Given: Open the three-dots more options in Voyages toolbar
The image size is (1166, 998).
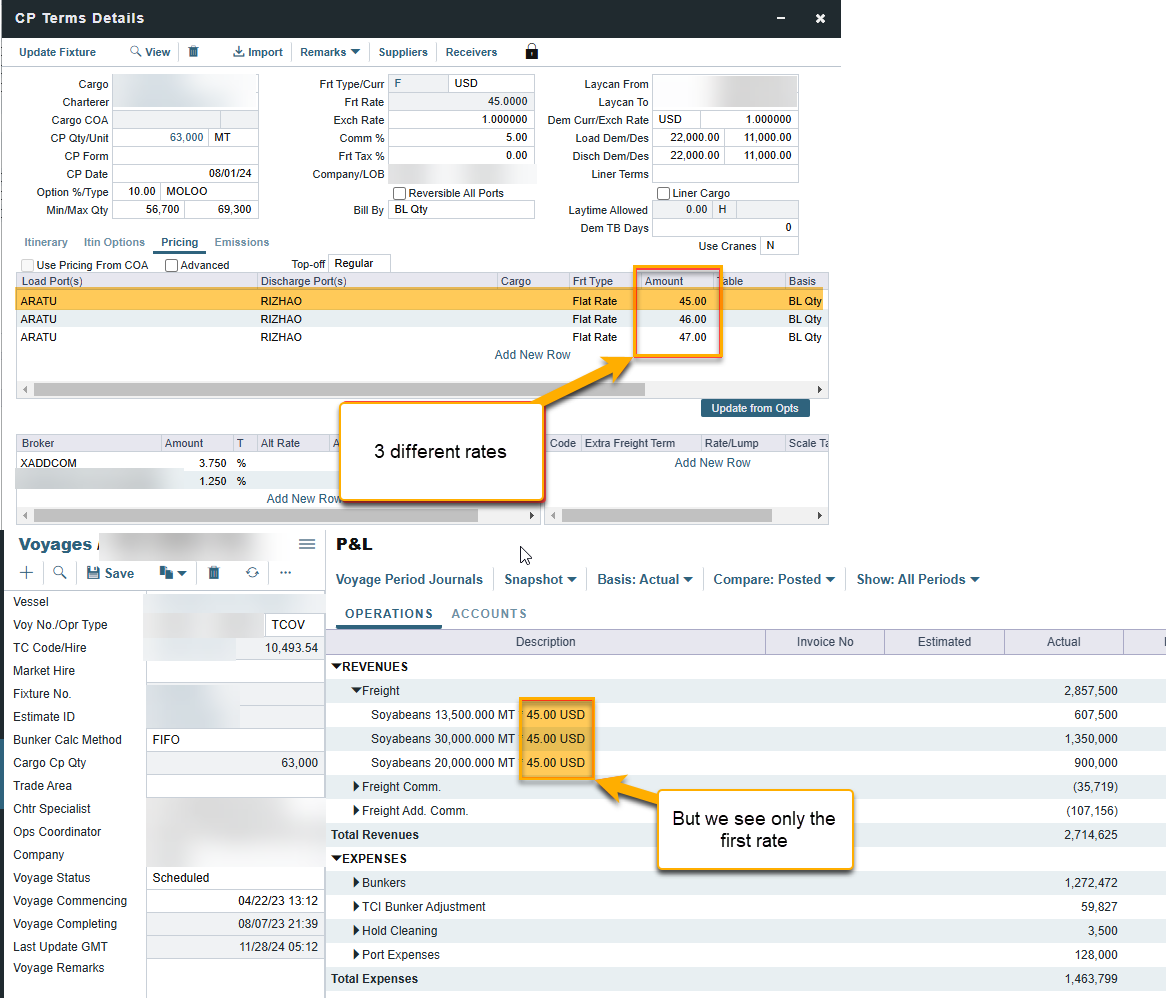Looking at the screenshot, I should point(285,573).
